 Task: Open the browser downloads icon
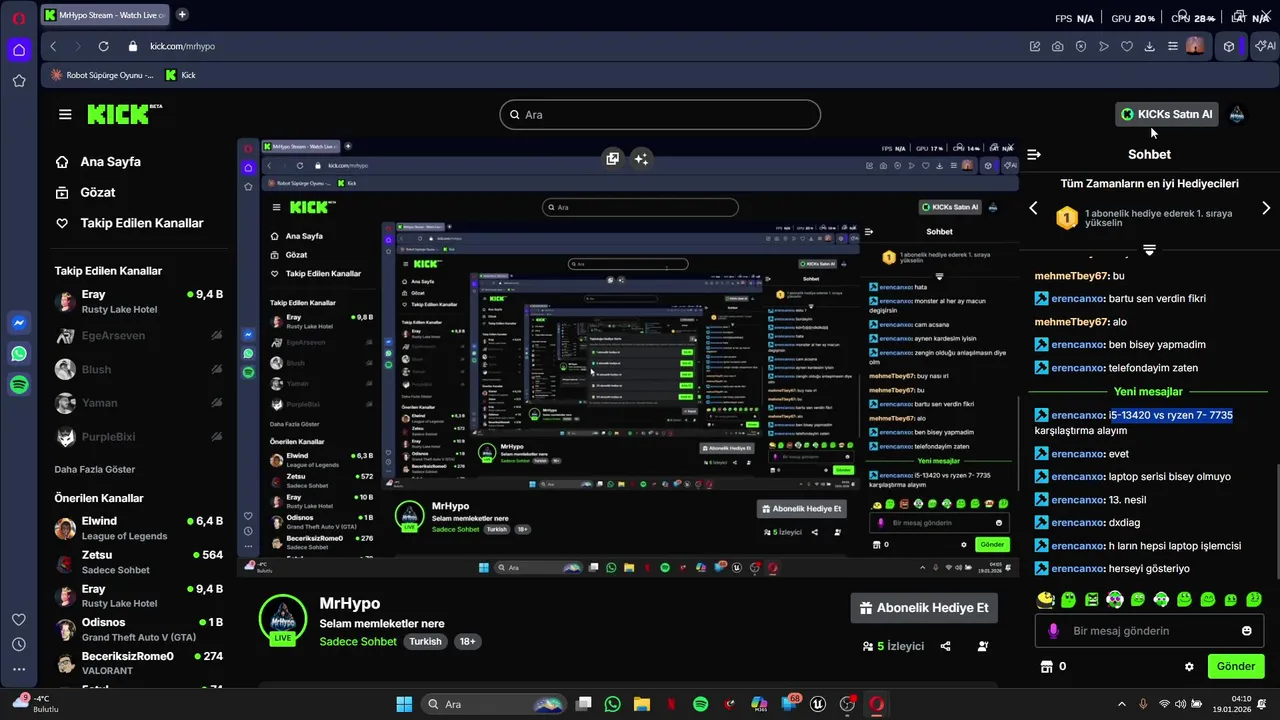[1150, 46]
